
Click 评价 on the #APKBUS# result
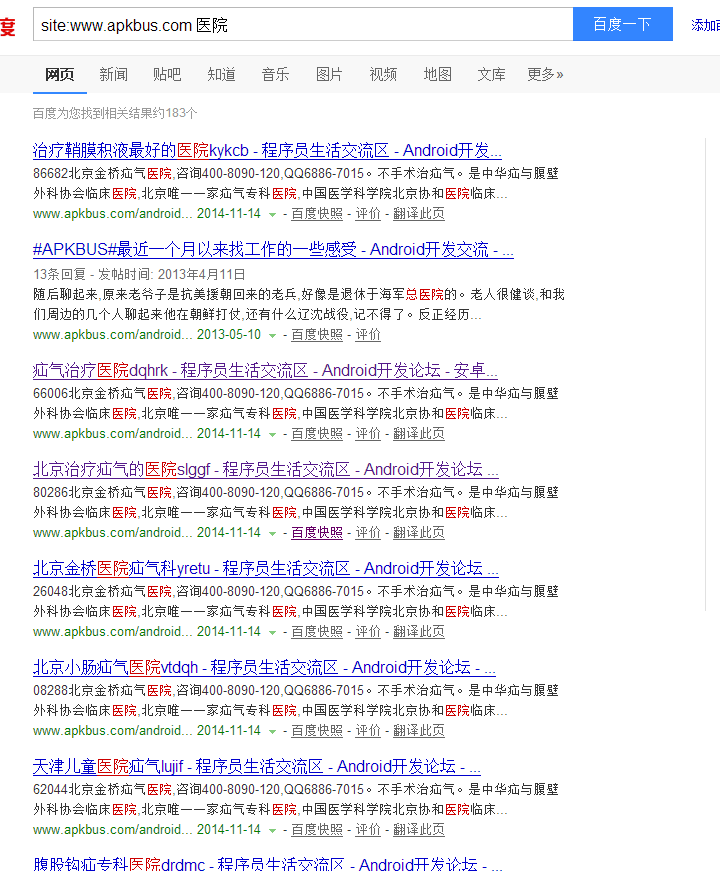click(x=368, y=335)
